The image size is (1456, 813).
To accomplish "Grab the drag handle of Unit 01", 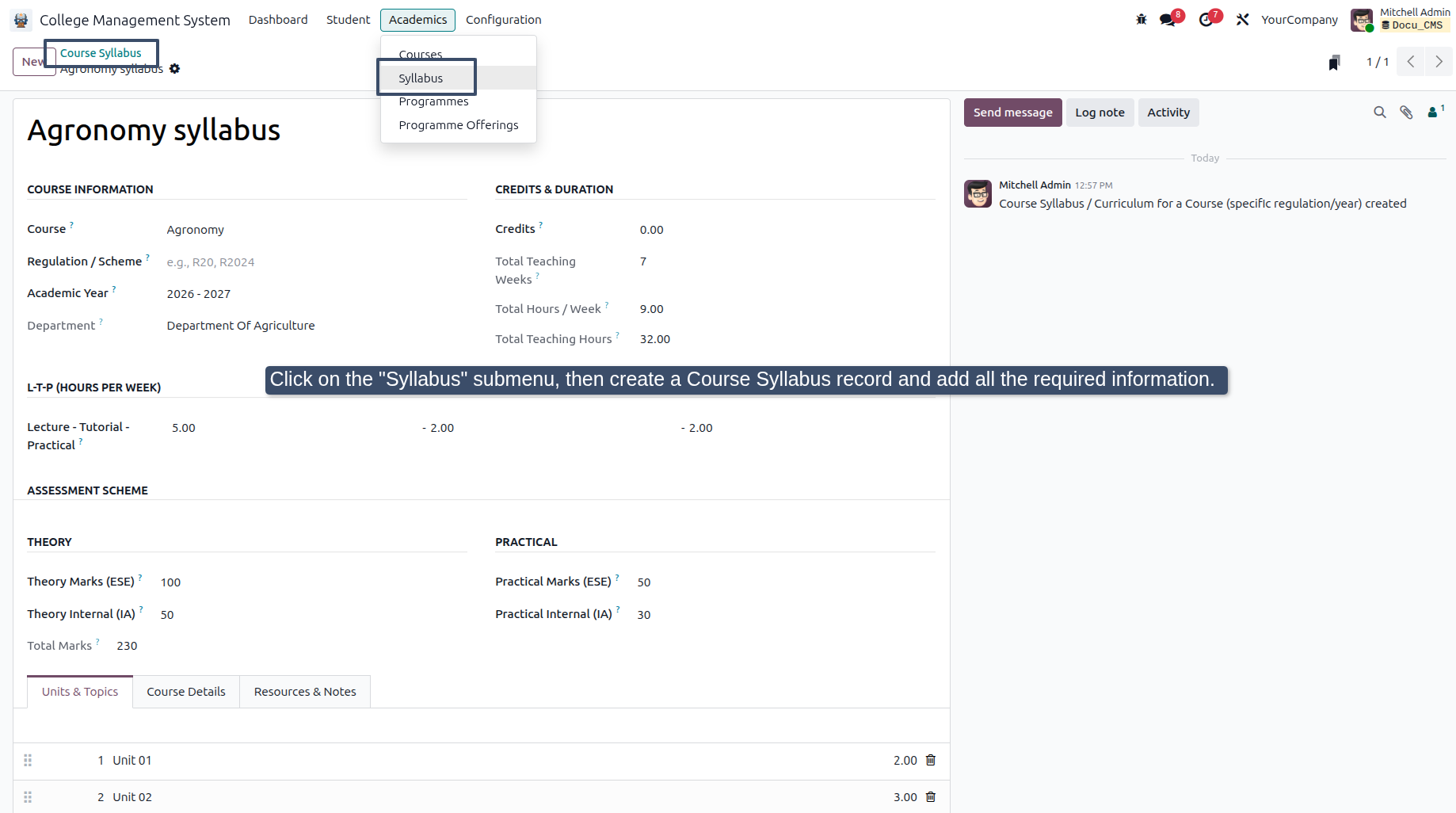I will tap(28, 761).
